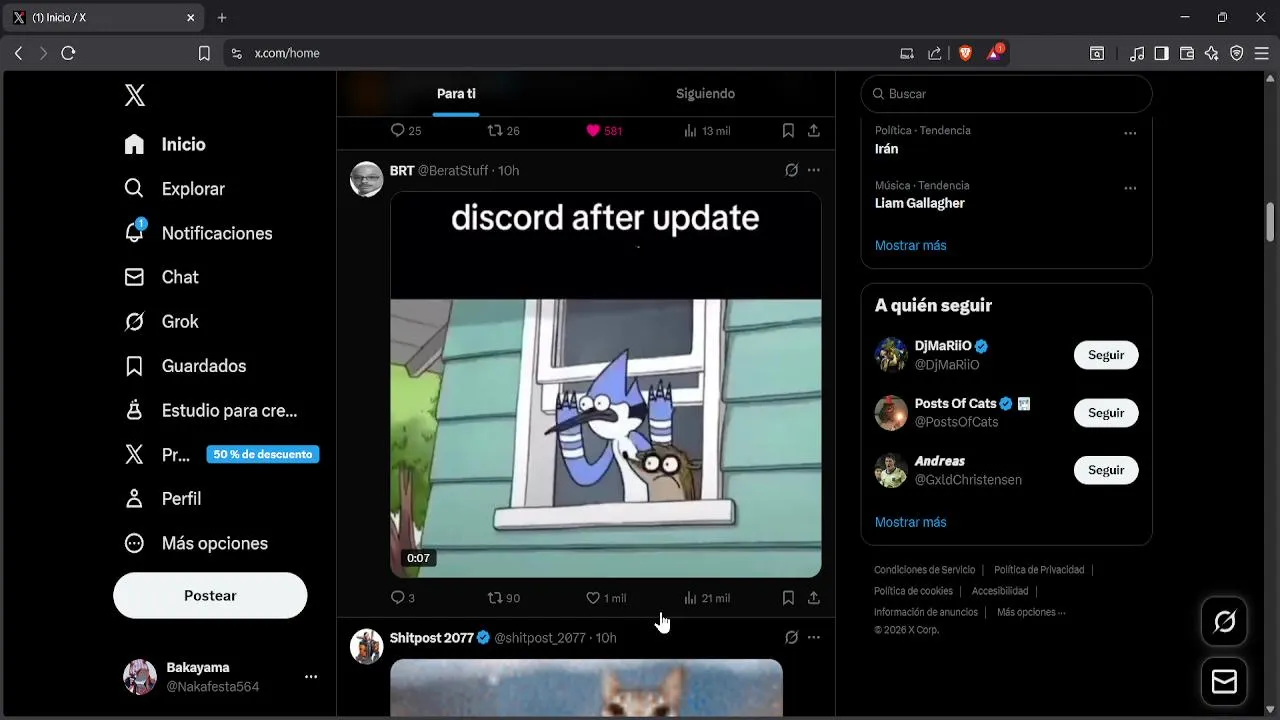The width and height of the screenshot is (1280, 720).
Task: Repost the BRT post with 90 reposts
Action: [x=503, y=598]
